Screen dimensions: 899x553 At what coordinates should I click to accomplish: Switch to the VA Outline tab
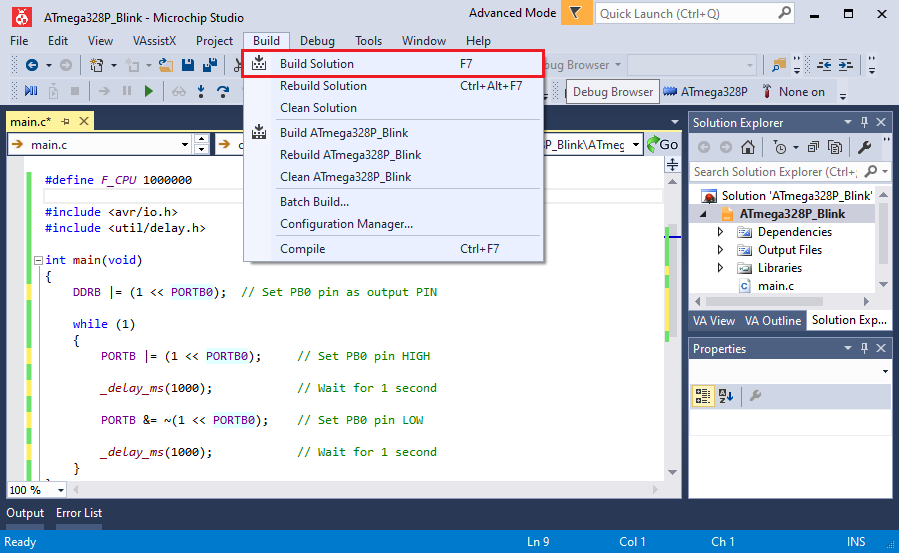pos(772,321)
